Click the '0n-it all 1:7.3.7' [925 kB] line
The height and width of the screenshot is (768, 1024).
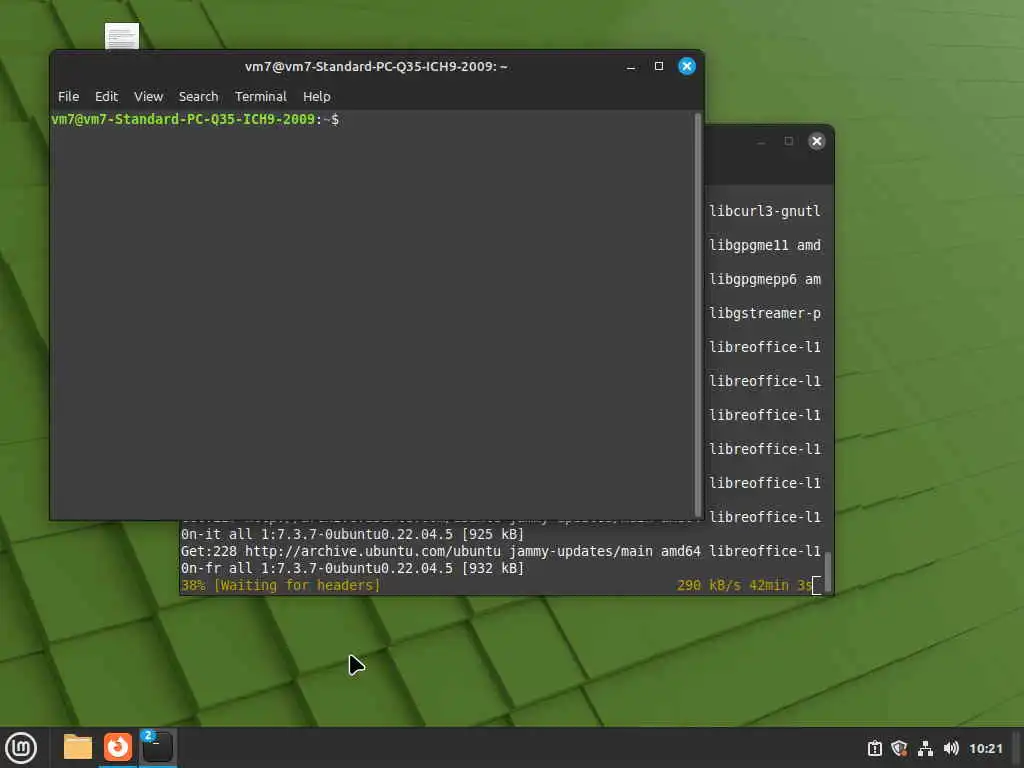point(353,534)
